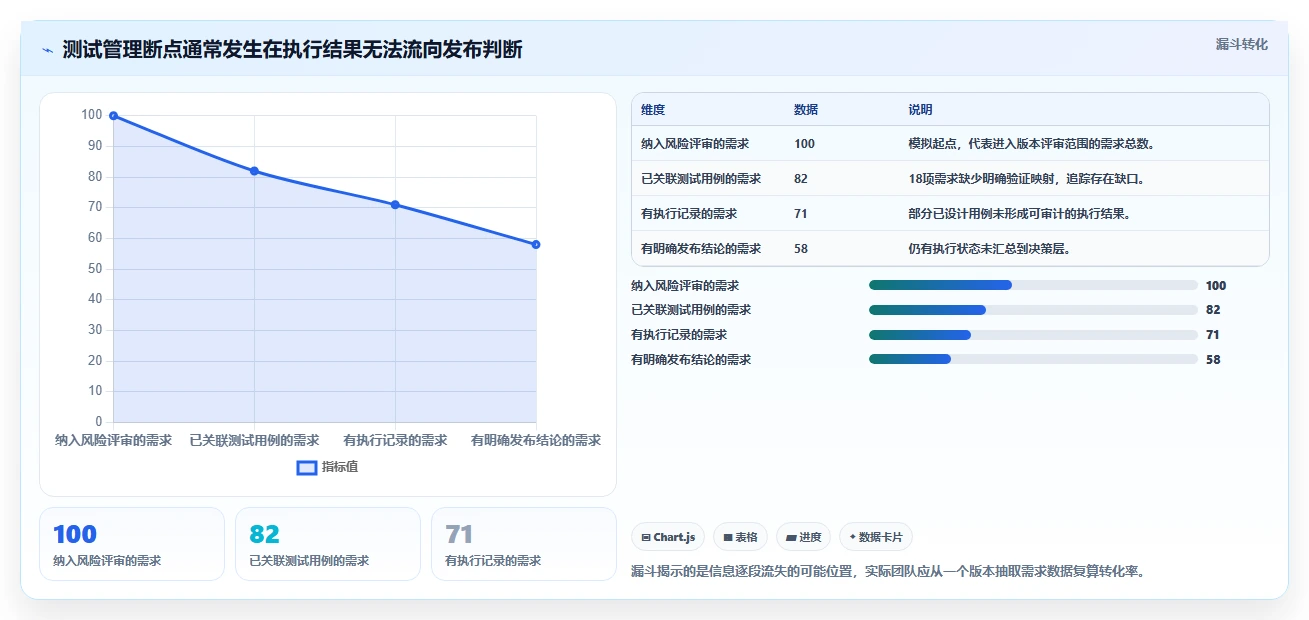Click the 100 data card
Image resolution: width=1309 pixels, height=620 pixels.
[132, 544]
